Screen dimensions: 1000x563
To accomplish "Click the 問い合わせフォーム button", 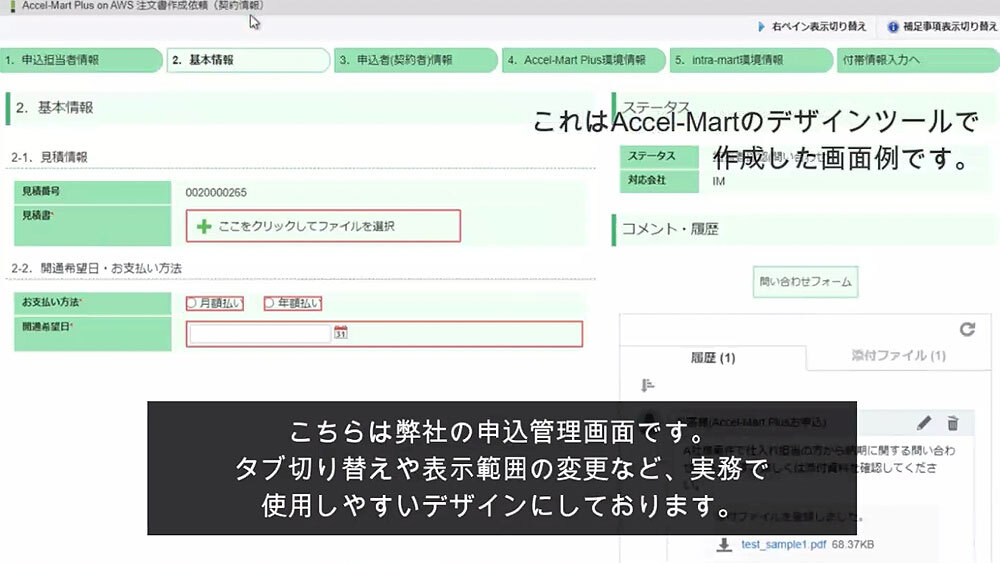I will click(805, 282).
